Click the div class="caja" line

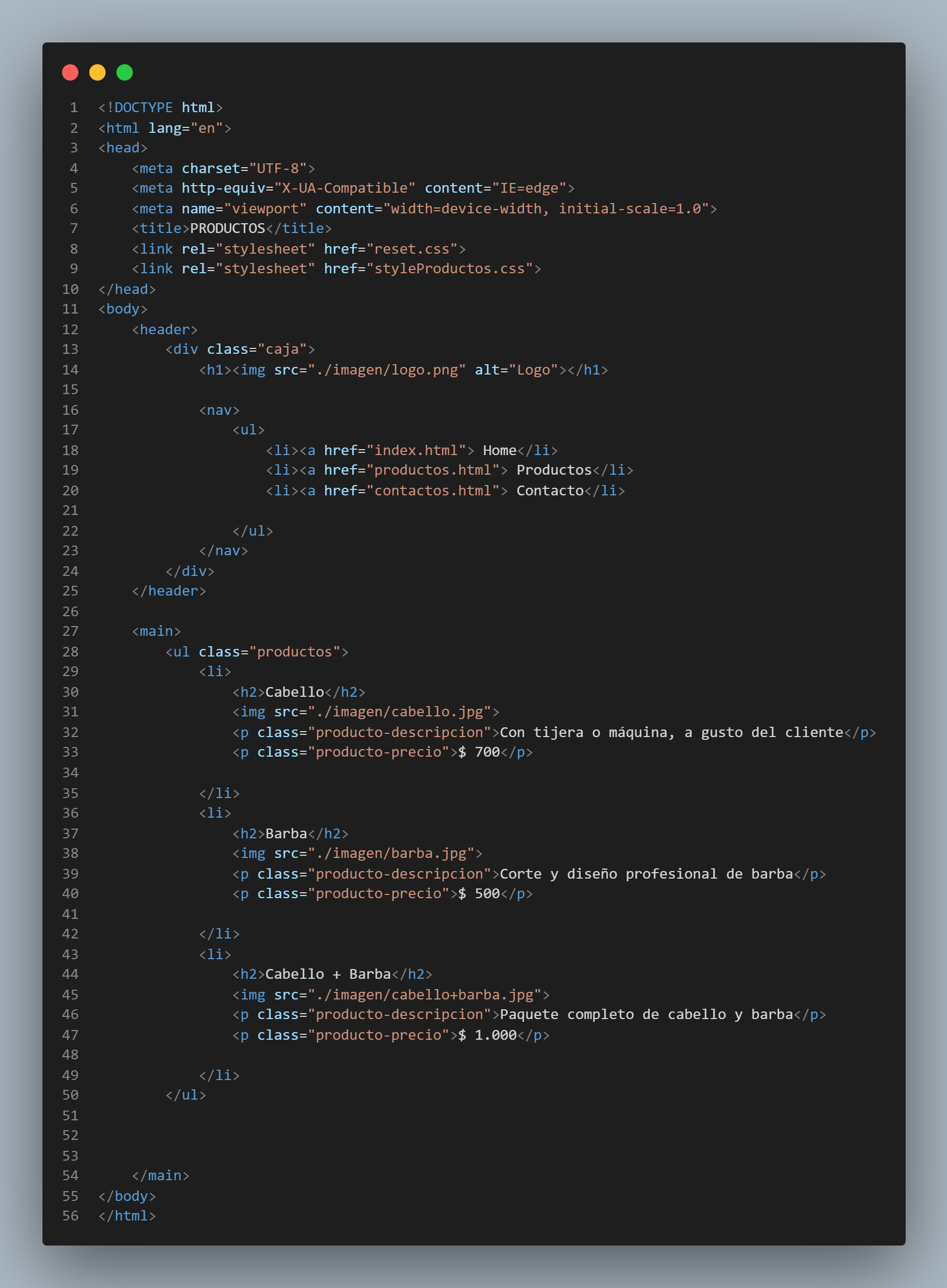coord(240,349)
